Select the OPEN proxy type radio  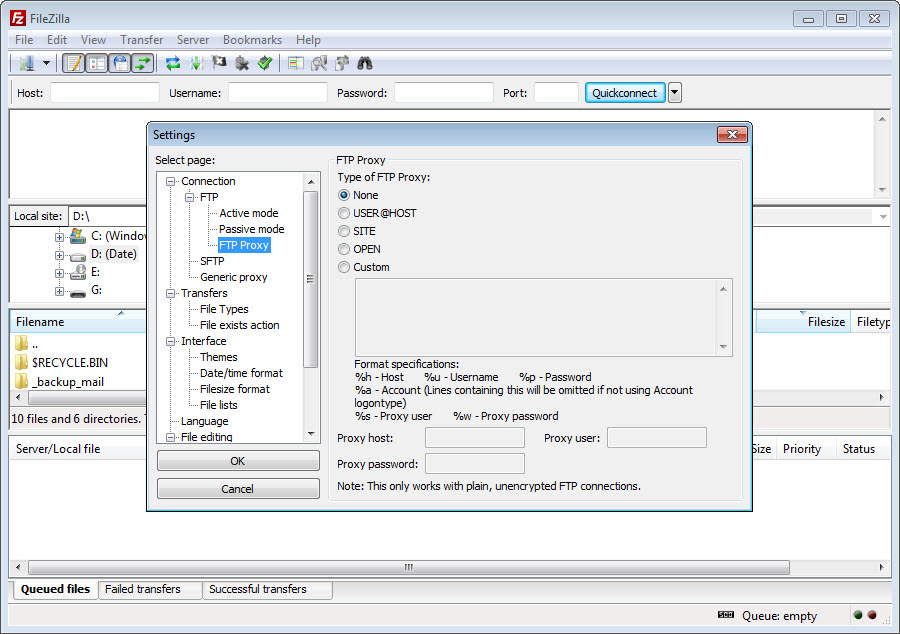[x=344, y=249]
